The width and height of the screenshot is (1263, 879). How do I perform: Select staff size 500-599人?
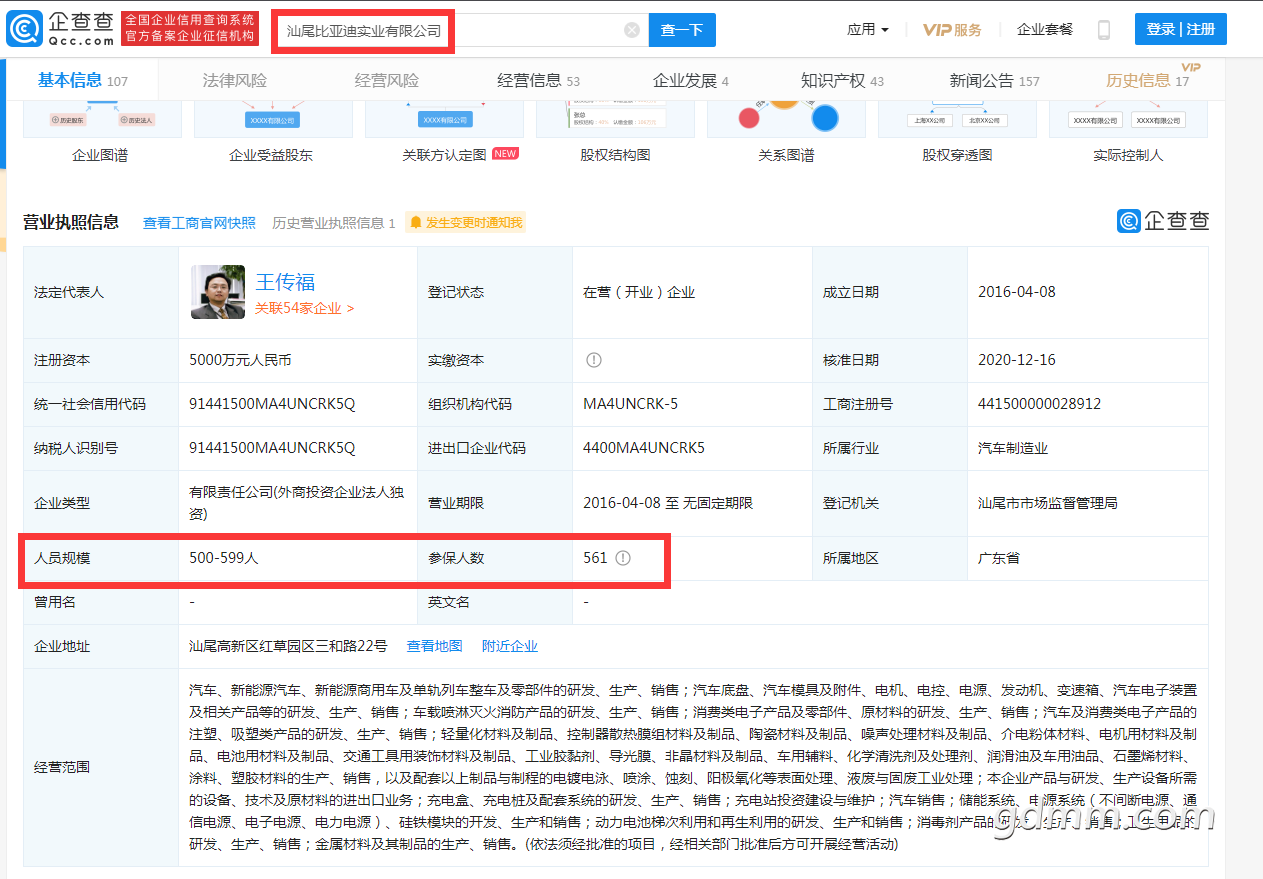click(224, 558)
